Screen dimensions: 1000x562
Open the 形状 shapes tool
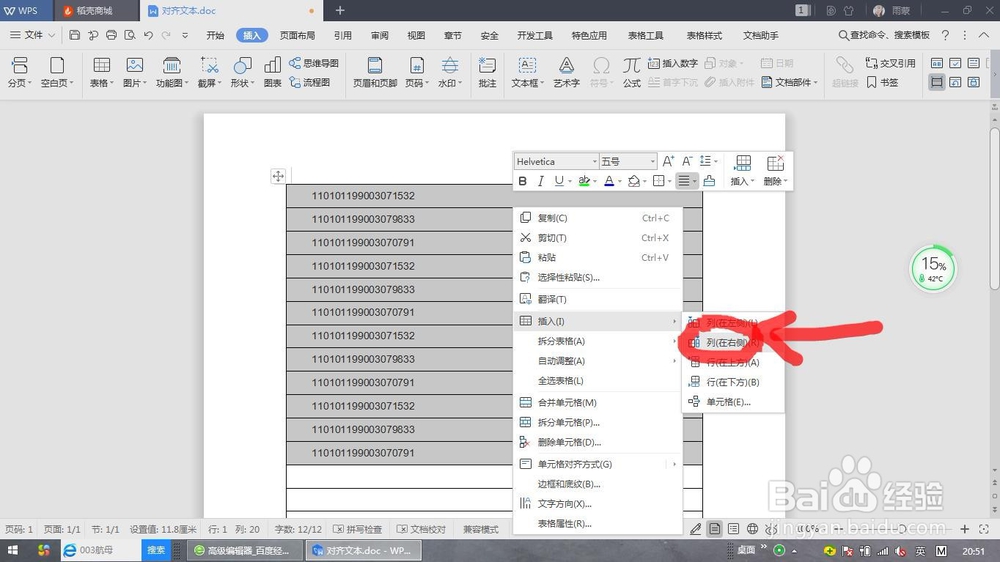tap(242, 72)
